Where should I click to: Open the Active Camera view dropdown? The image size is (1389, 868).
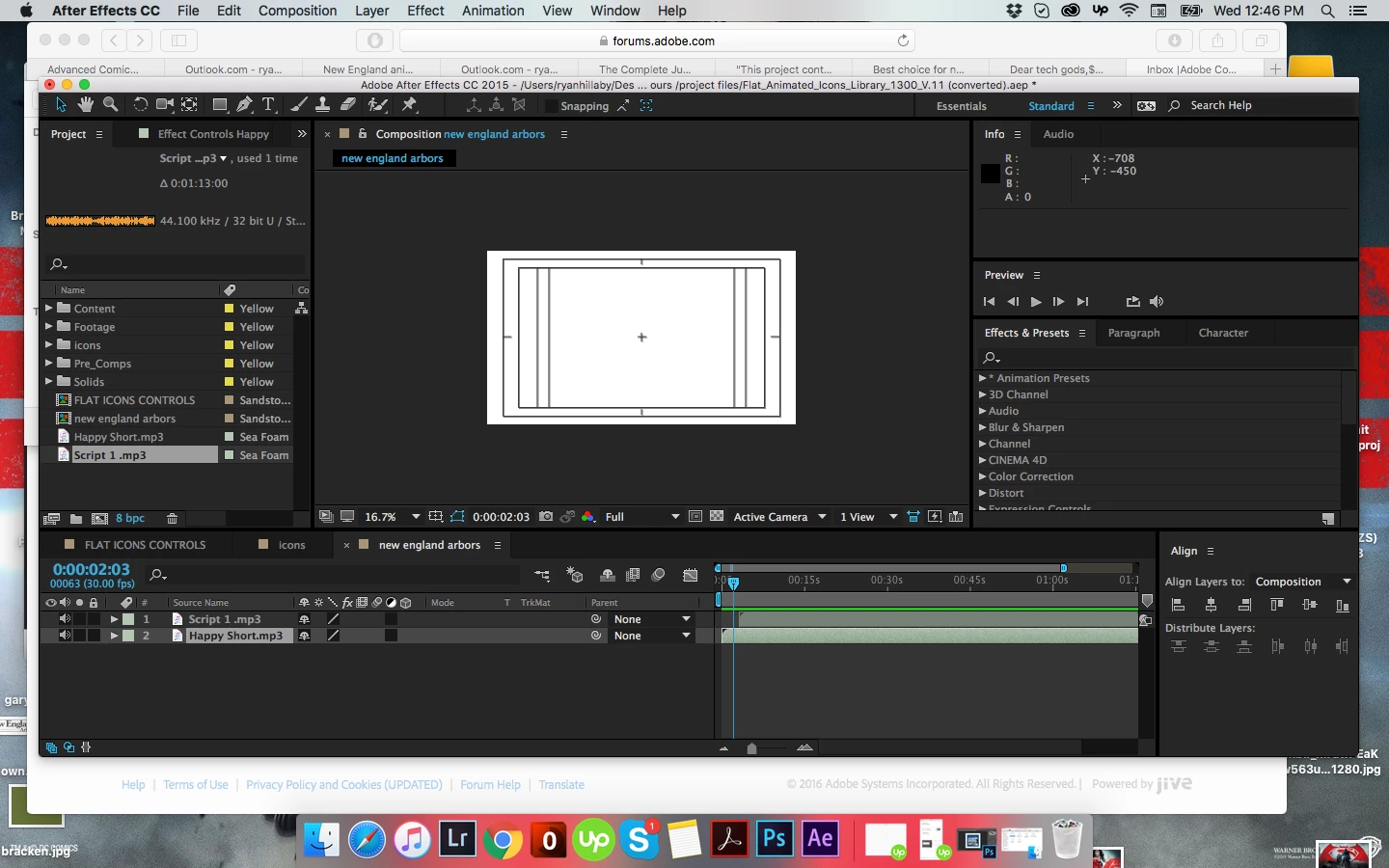[780, 517]
